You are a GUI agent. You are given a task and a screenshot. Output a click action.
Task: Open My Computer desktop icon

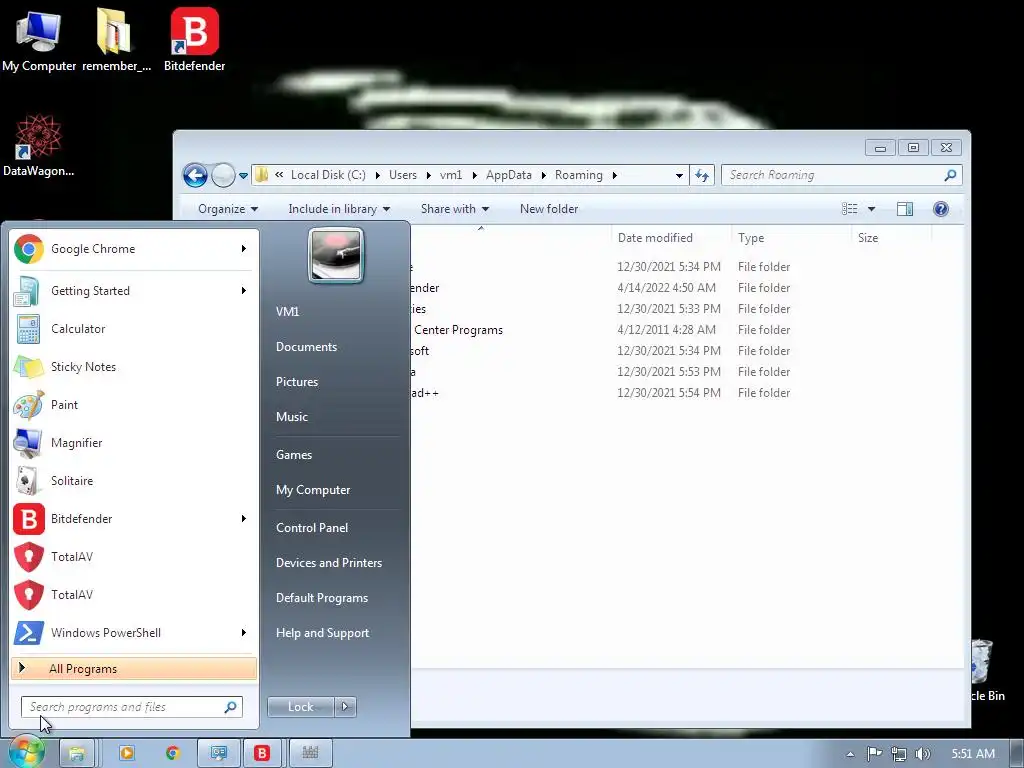click(39, 40)
